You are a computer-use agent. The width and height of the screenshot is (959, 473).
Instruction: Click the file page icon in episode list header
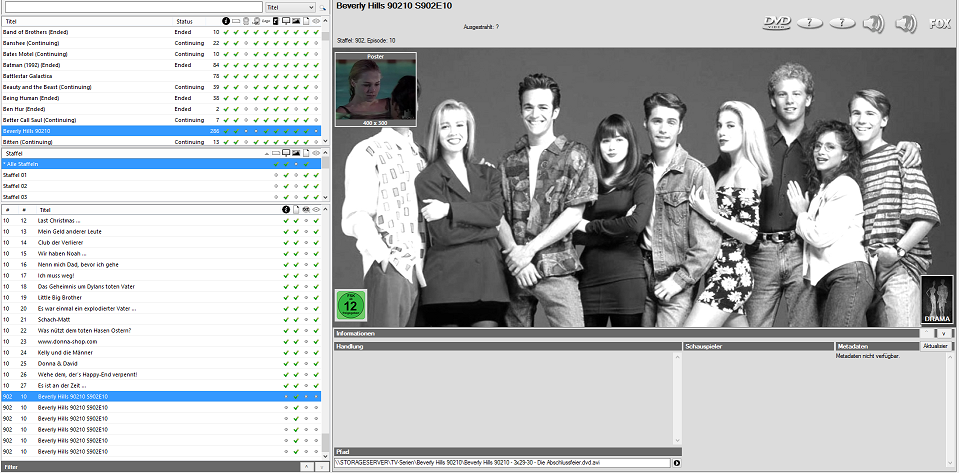[296, 209]
